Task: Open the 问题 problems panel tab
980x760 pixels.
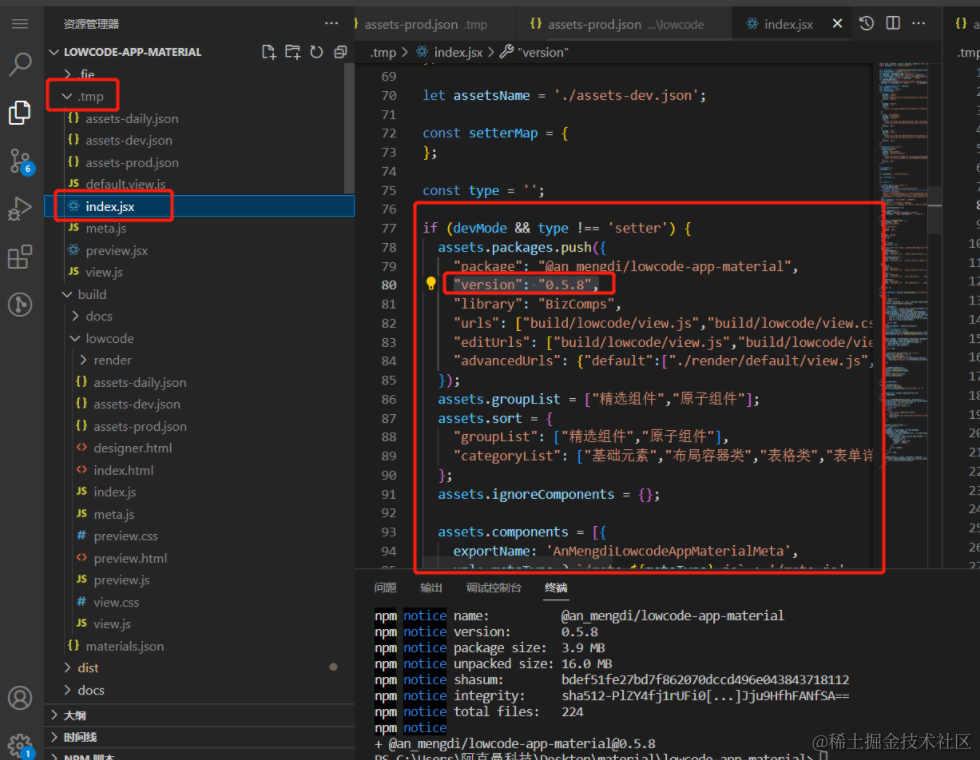Action: pos(386,588)
